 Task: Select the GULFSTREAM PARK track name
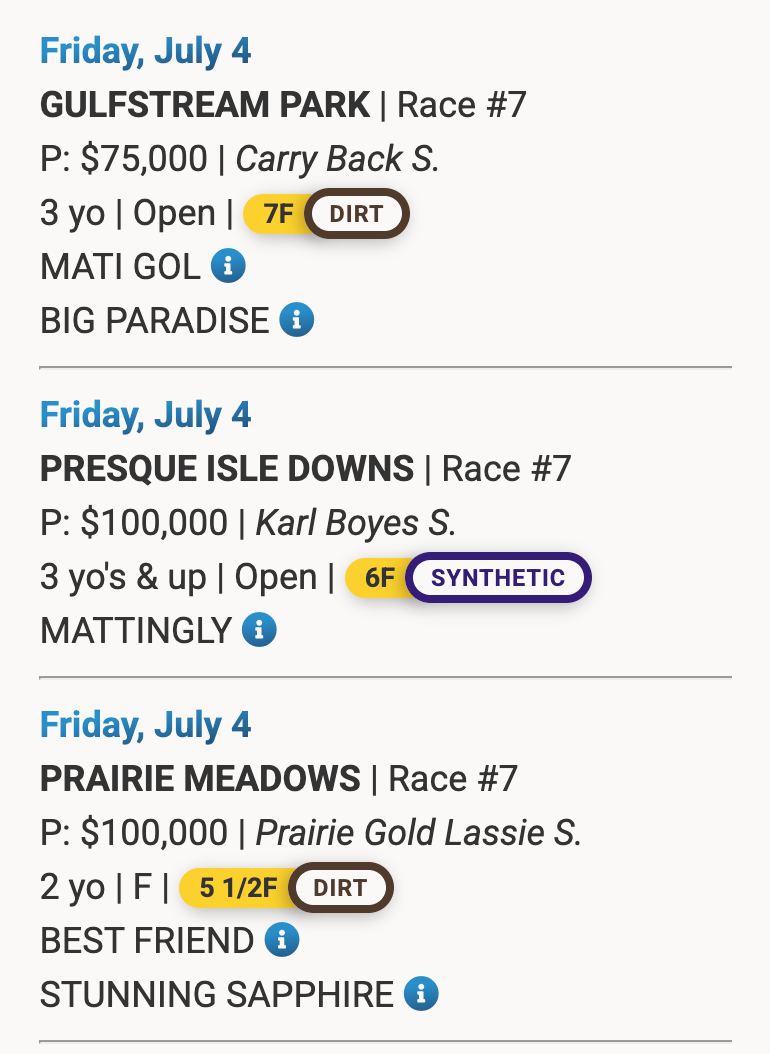click(x=205, y=105)
